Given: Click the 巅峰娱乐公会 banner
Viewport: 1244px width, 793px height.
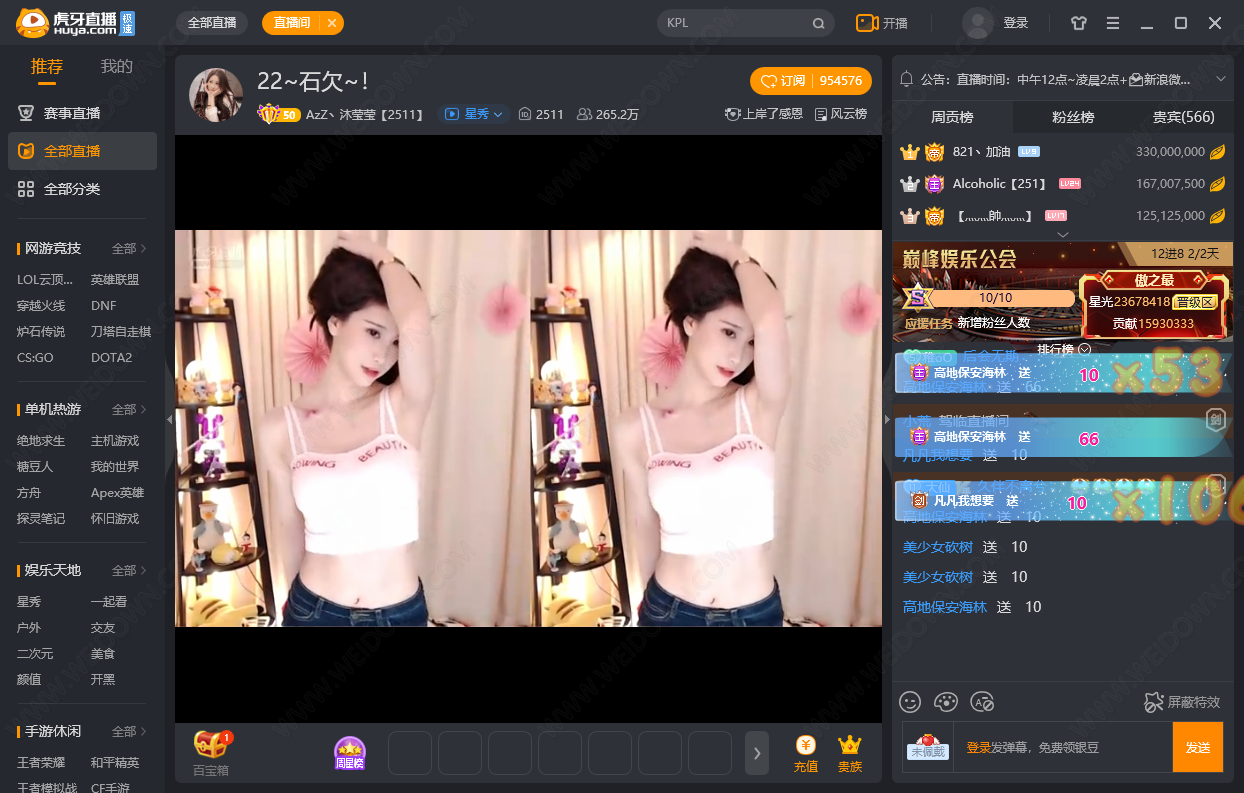Looking at the screenshot, I should pos(1063,290).
